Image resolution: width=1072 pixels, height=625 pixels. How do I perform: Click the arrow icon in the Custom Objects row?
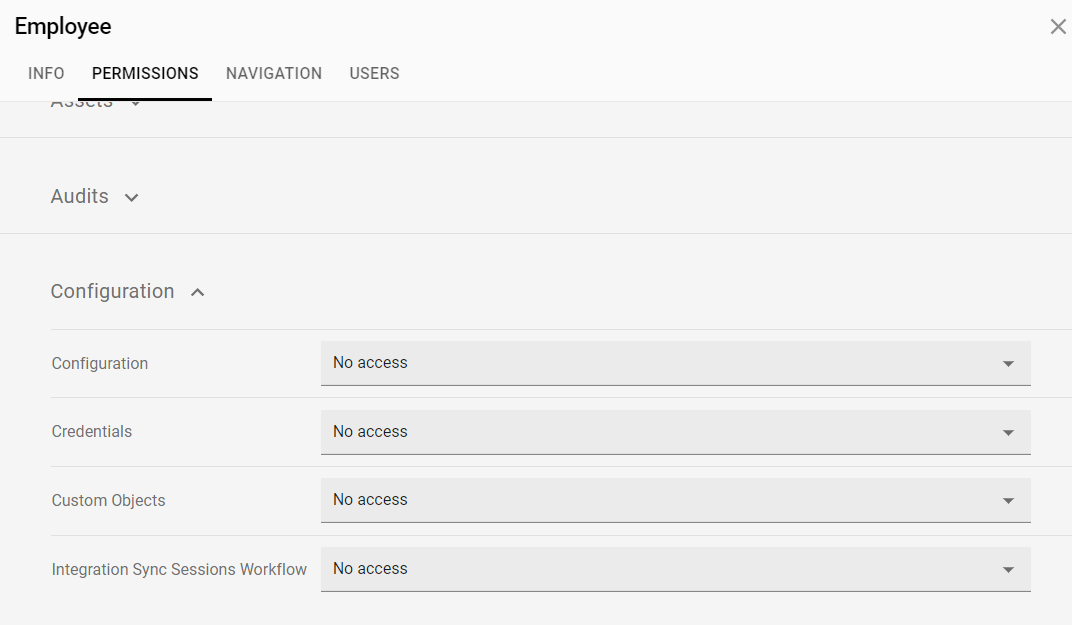1008,501
